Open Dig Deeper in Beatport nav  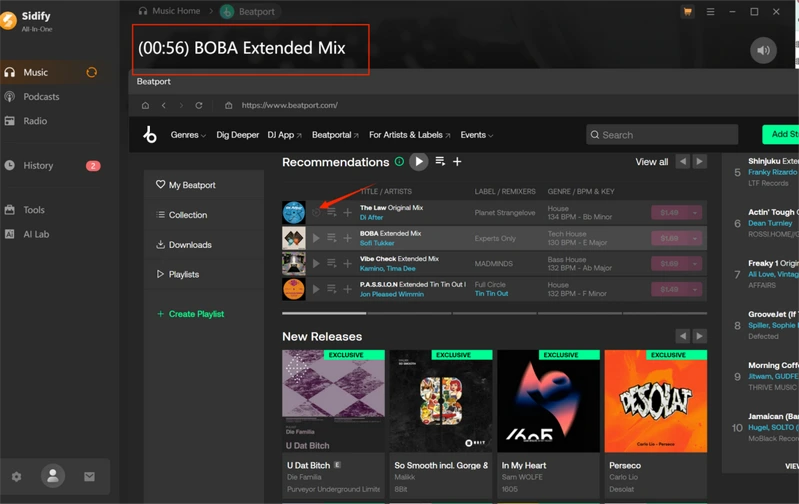point(237,135)
